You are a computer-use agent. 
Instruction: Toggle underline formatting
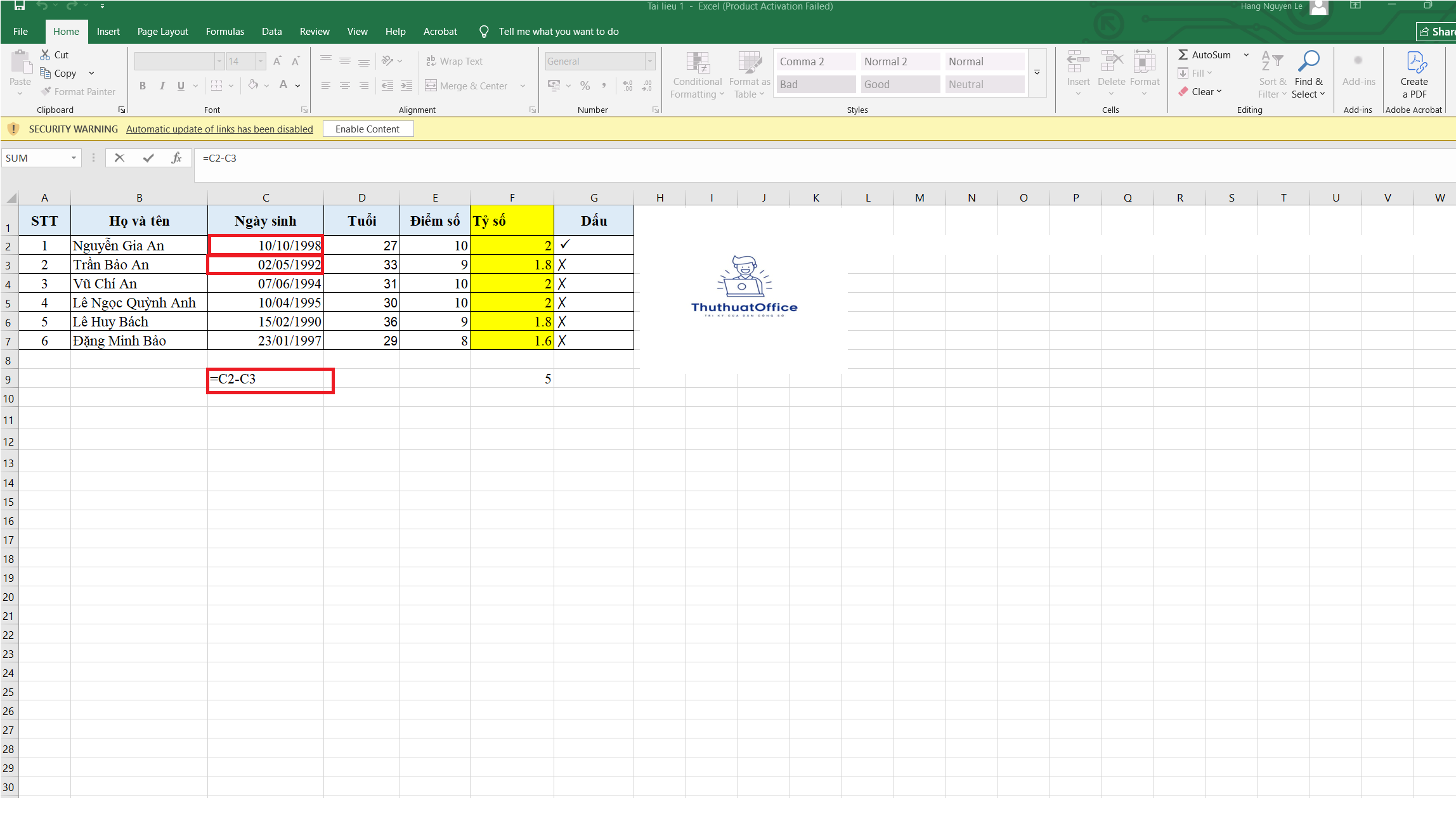tap(180, 86)
